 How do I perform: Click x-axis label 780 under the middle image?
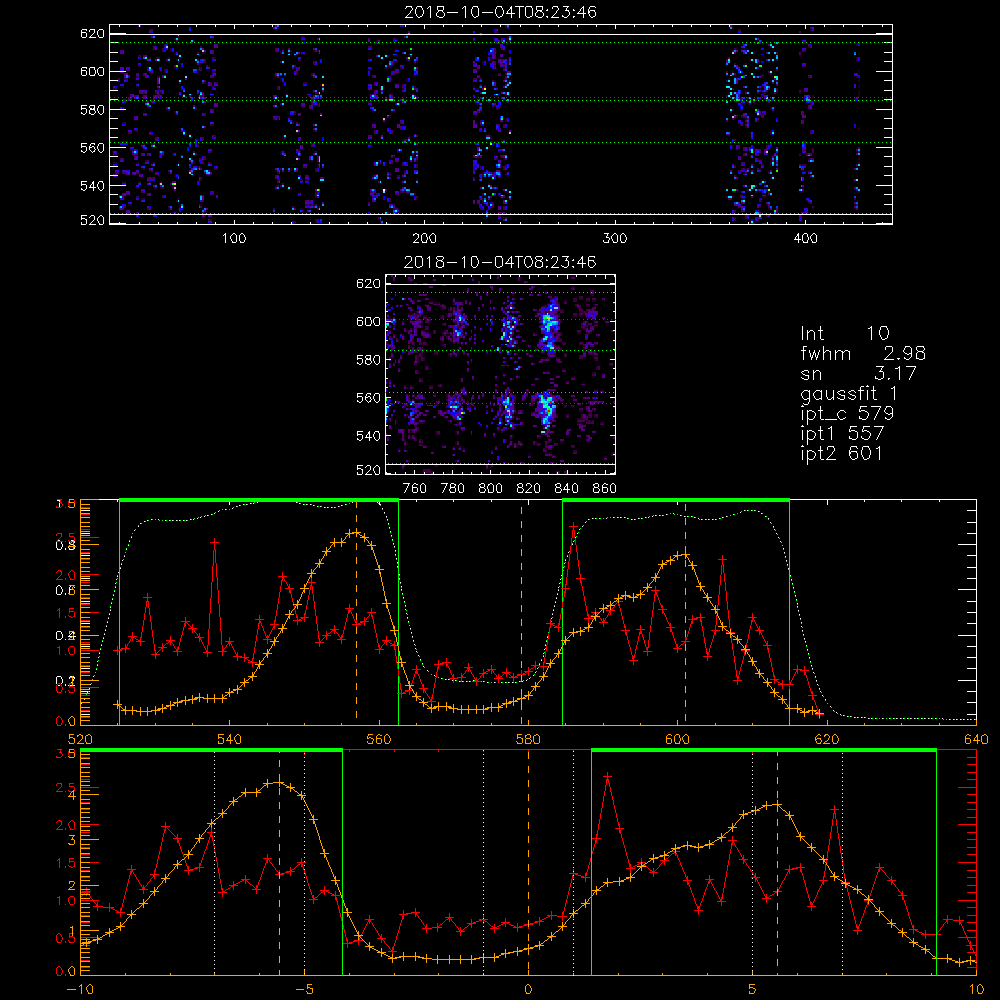pyautogui.click(x=453, y=489)
